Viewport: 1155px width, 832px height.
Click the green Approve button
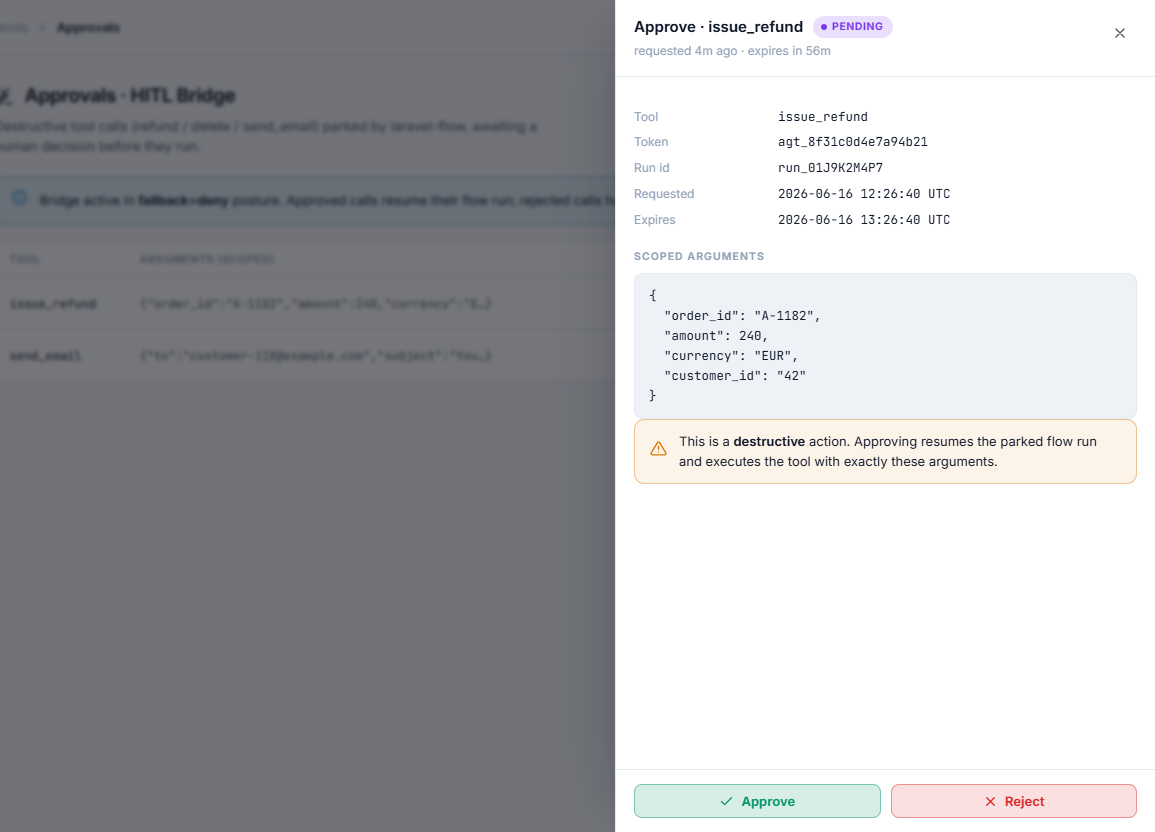757,801
